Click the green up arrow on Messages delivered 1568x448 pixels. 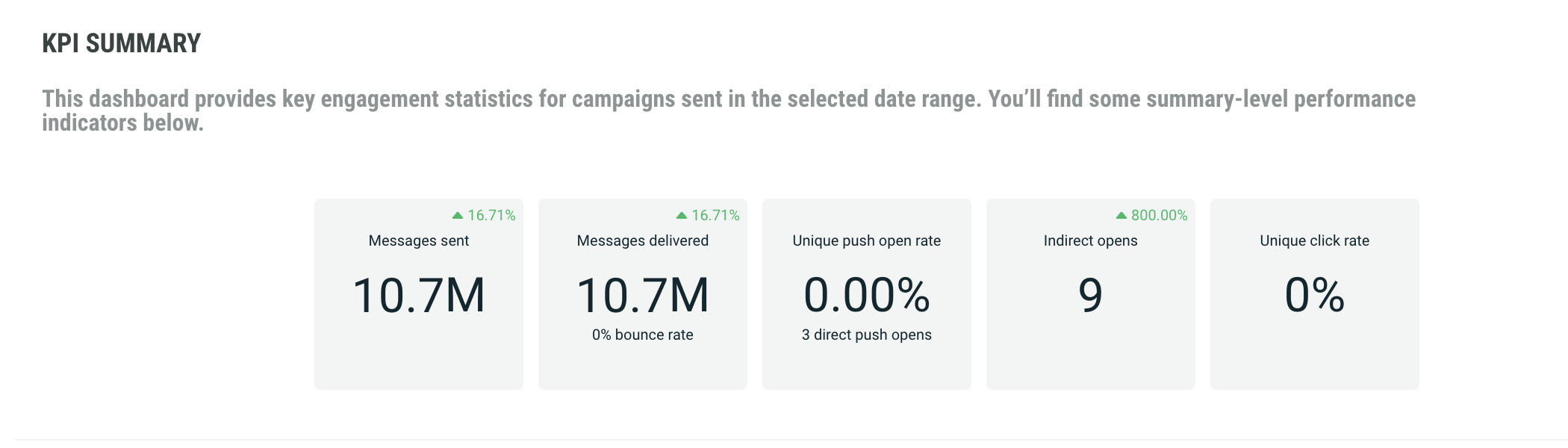point(682,215)
